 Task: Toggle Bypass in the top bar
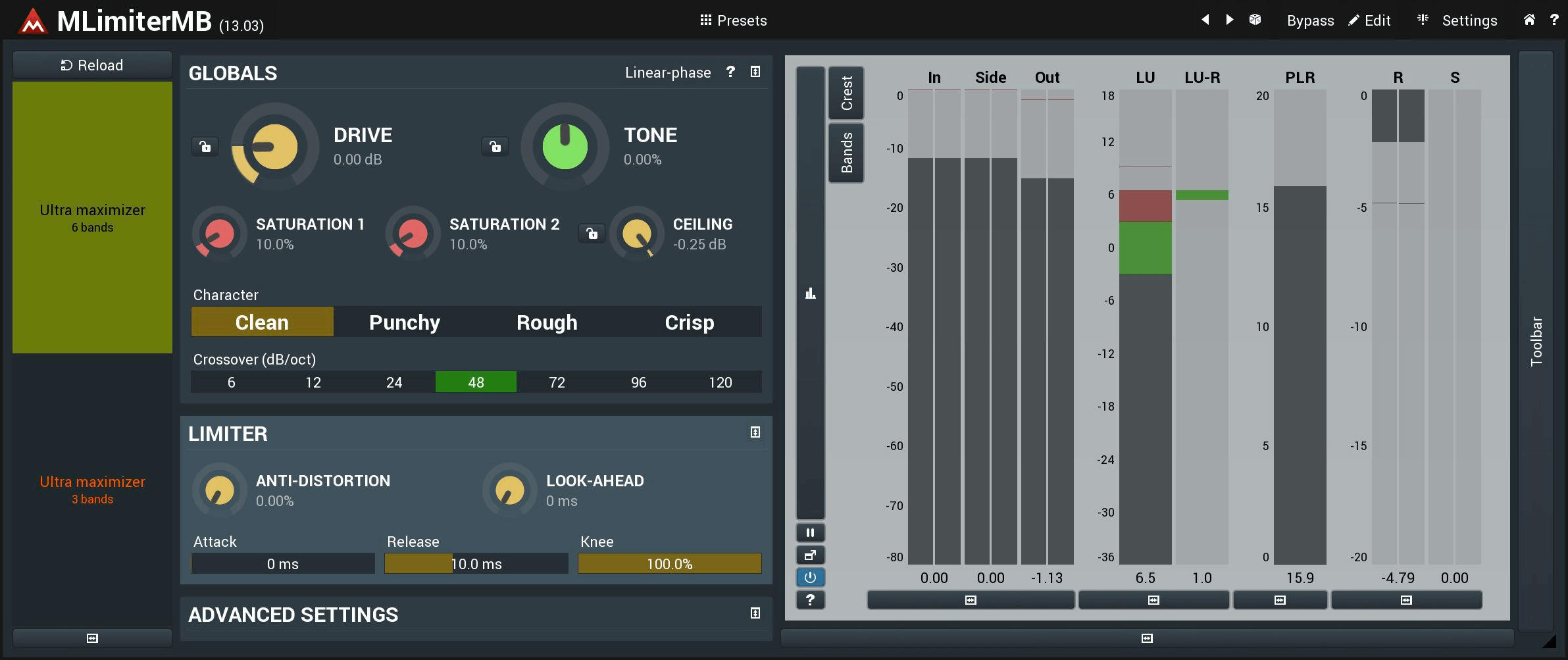point(1309,20)
